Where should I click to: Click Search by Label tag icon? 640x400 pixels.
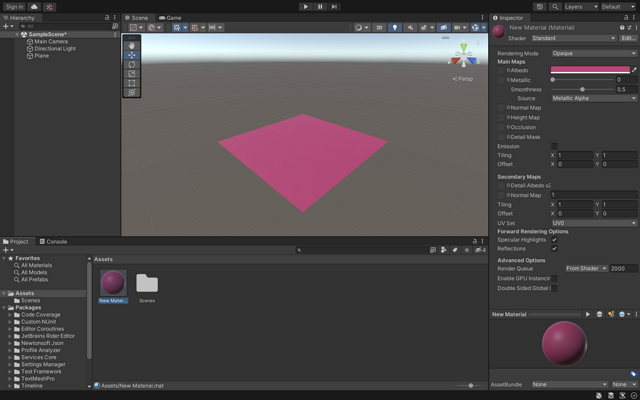(455, 250)
